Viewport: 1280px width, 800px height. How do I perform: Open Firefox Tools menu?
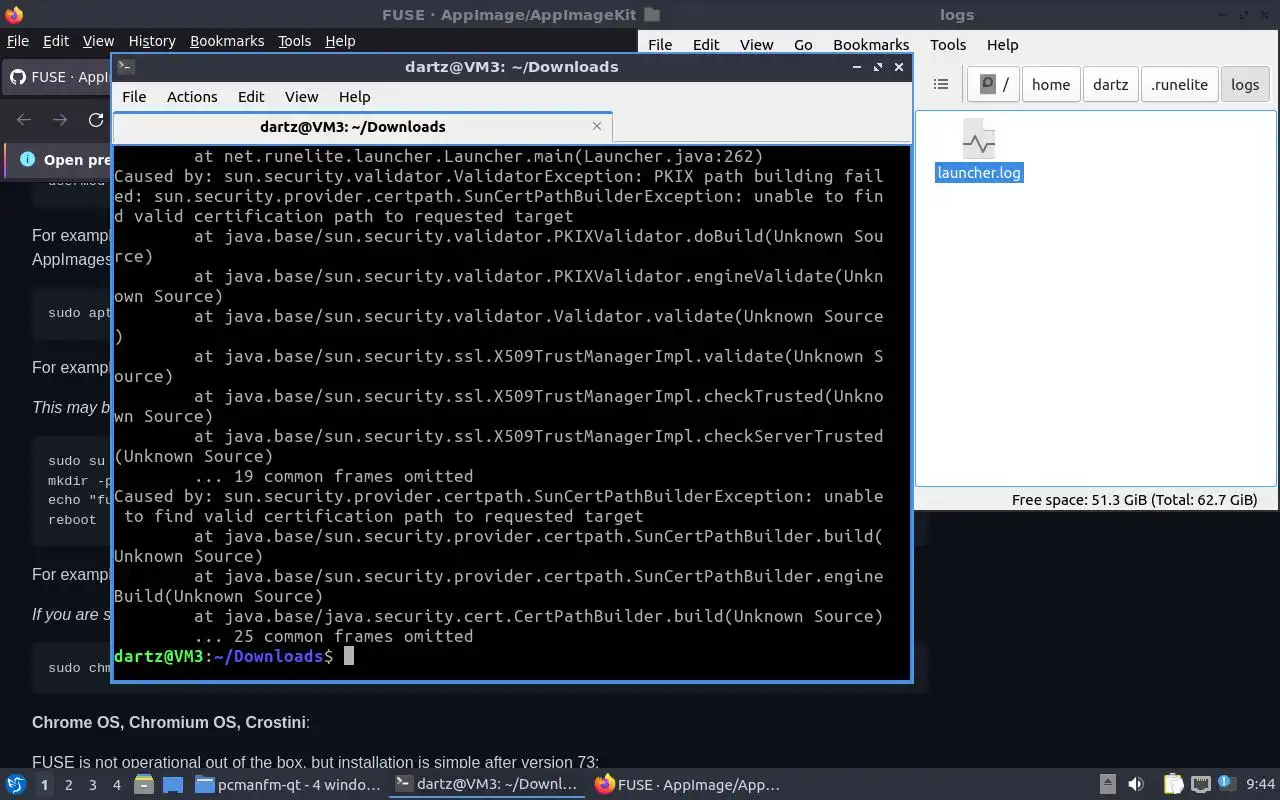click(294, 41)
